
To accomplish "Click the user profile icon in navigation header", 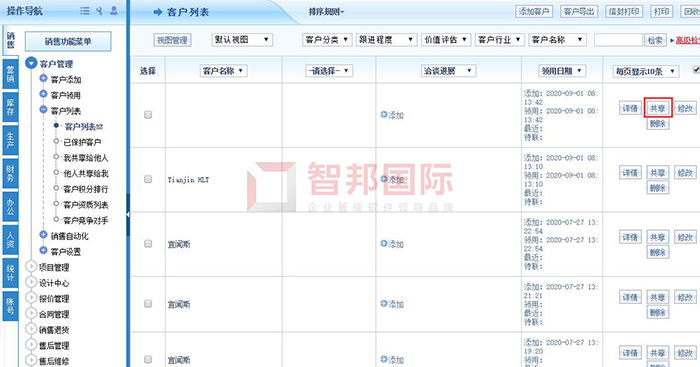I will pos(114,10).
